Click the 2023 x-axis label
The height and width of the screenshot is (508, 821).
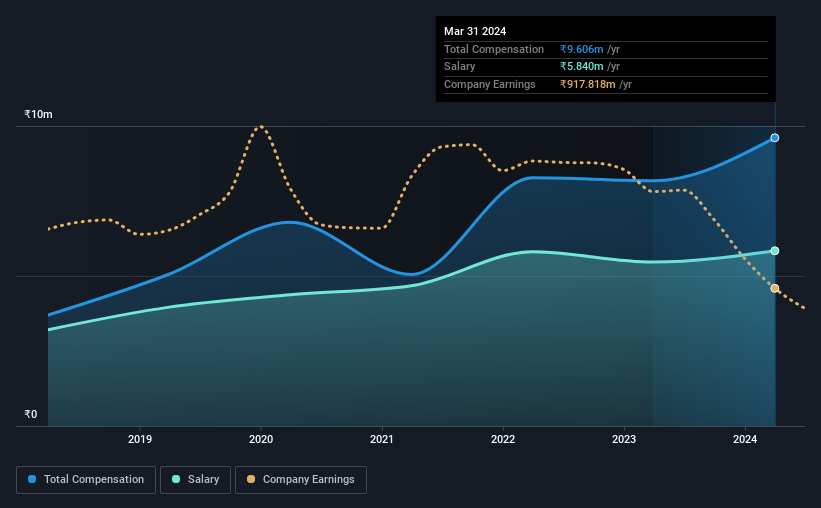[624, 439]
